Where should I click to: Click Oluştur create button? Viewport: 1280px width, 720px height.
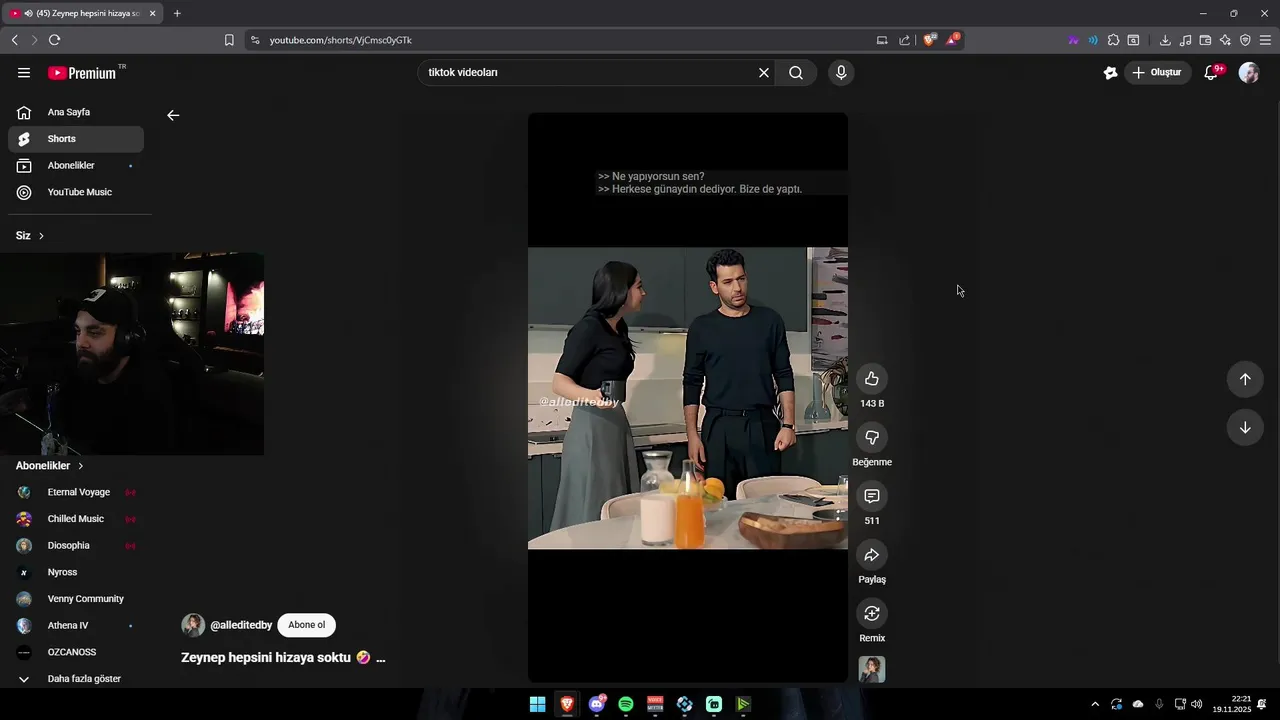click(x=1158, y=72)
